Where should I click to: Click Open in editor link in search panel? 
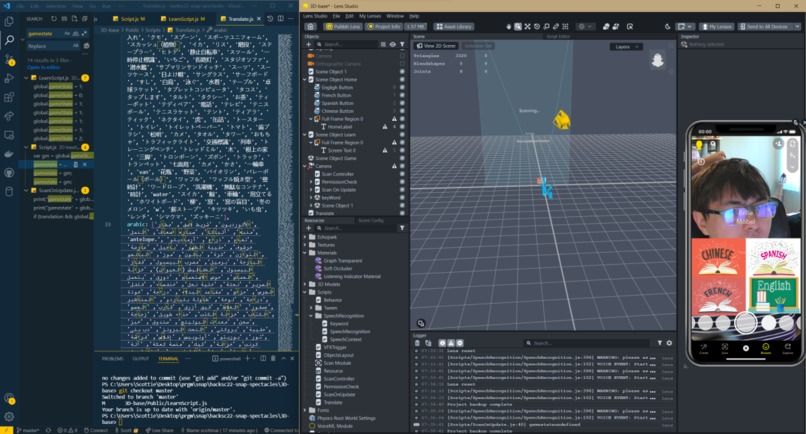click(x=43, y=67)
